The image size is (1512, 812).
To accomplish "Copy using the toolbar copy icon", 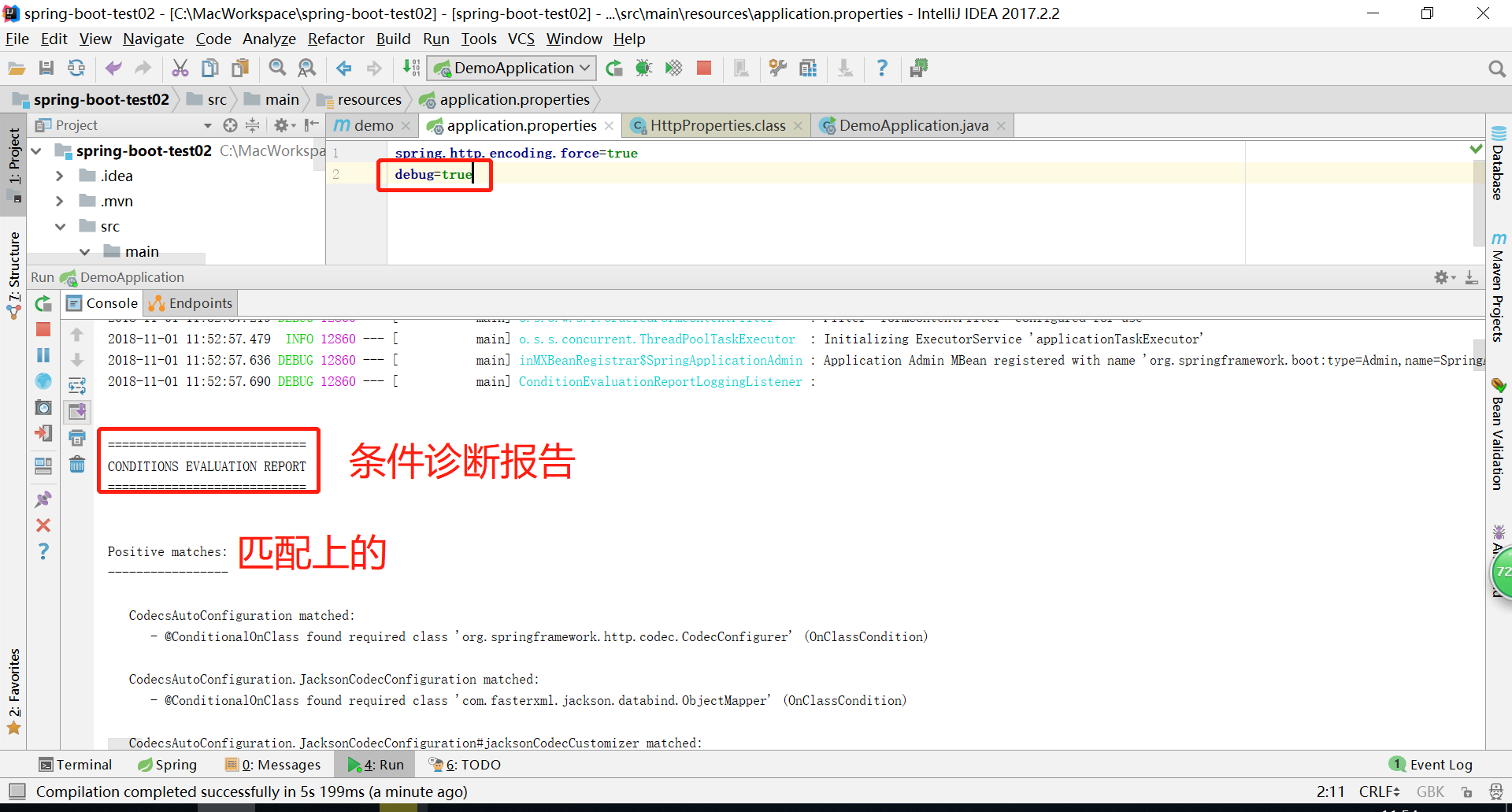I will (210, 69).
